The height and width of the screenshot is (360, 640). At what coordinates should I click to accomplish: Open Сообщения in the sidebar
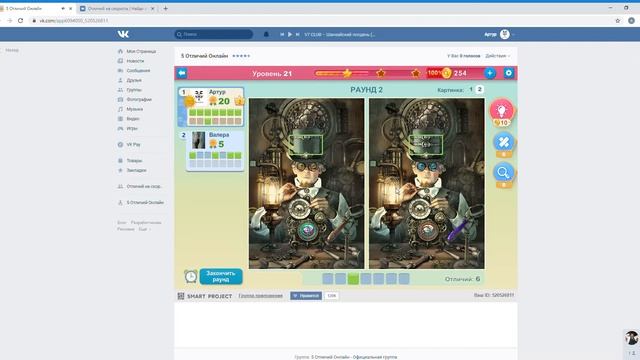tap(138, 71)
